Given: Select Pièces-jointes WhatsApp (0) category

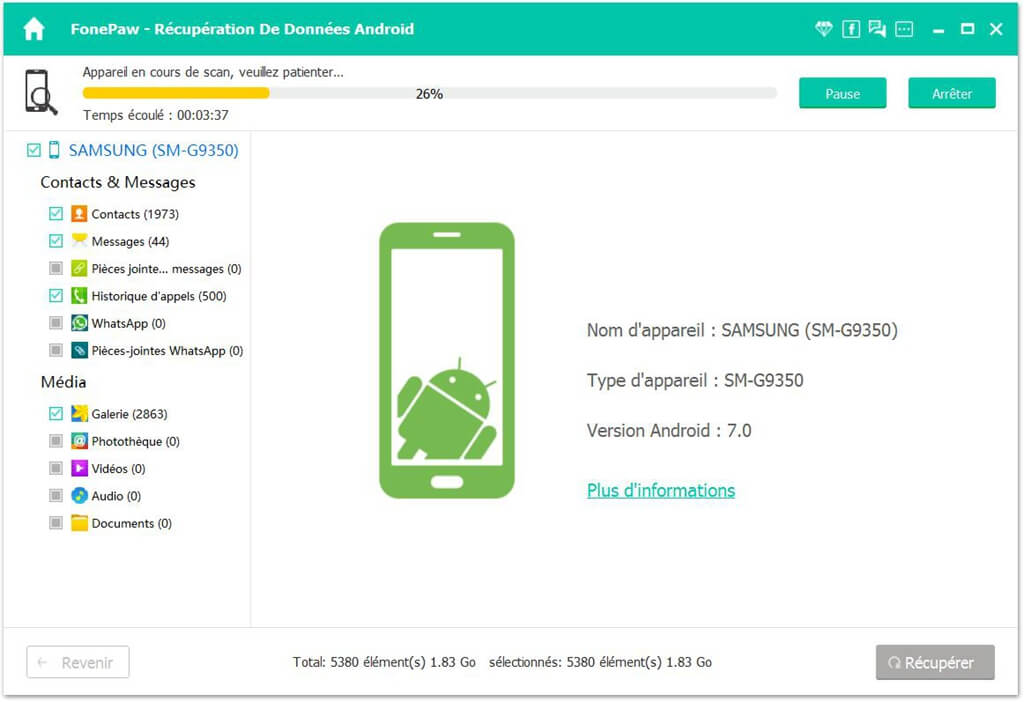Looking at the screenshot, I should 167,351.
